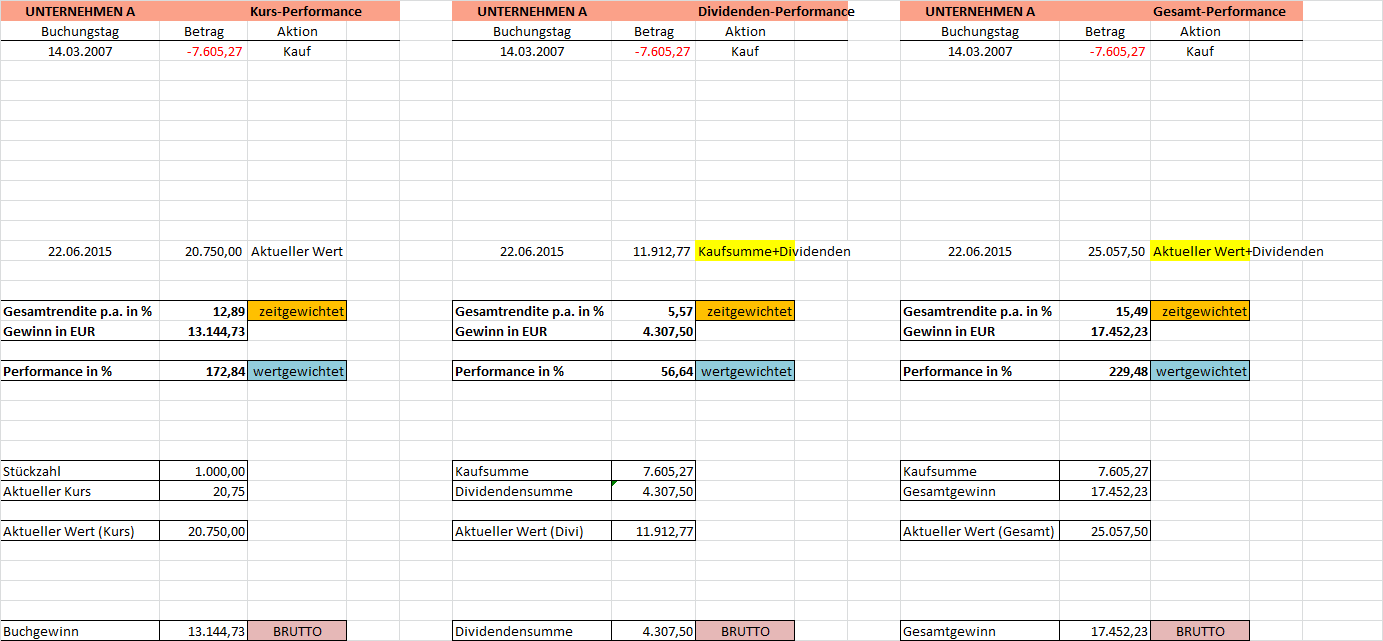Click the blue wertgewichtet cell next to 56,64
1383x641 pixels.
(745, 371)
